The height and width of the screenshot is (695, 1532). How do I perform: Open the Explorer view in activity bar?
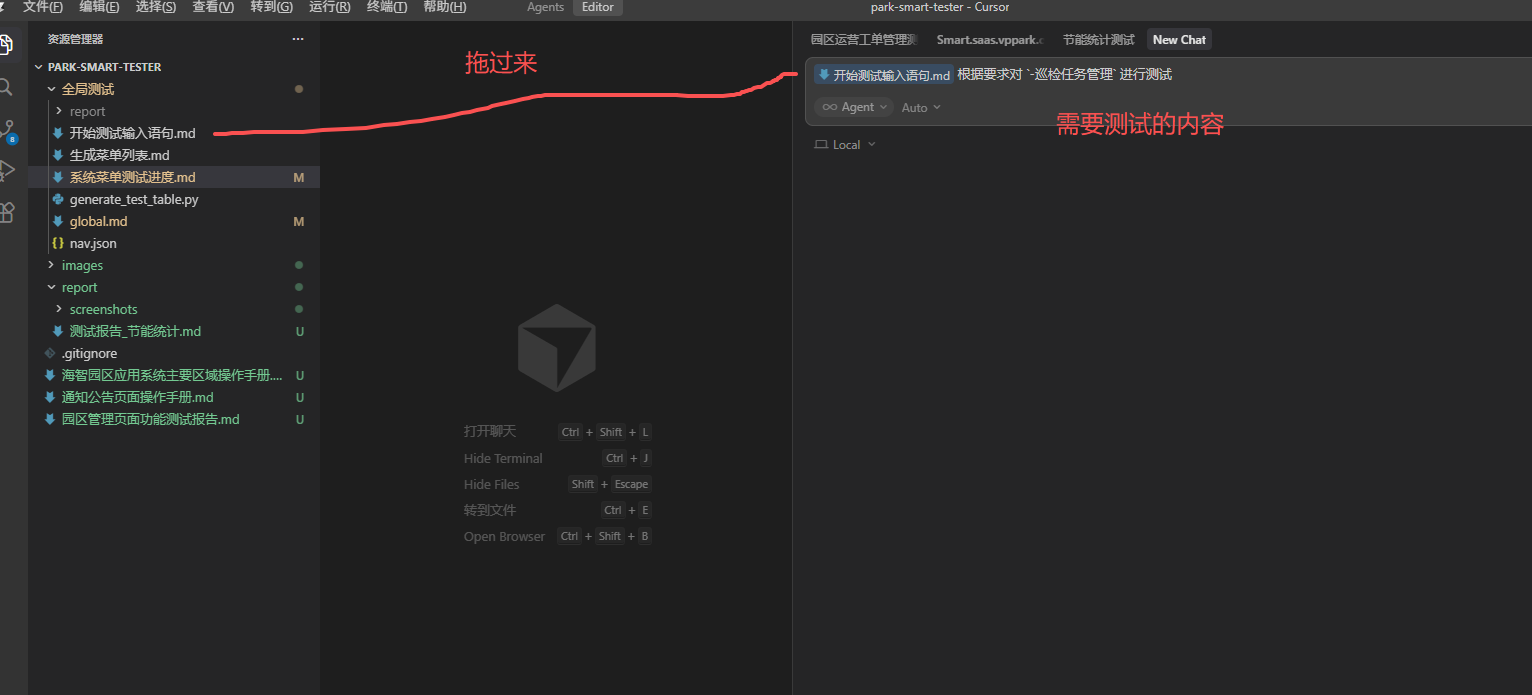[x=6, y=45]
